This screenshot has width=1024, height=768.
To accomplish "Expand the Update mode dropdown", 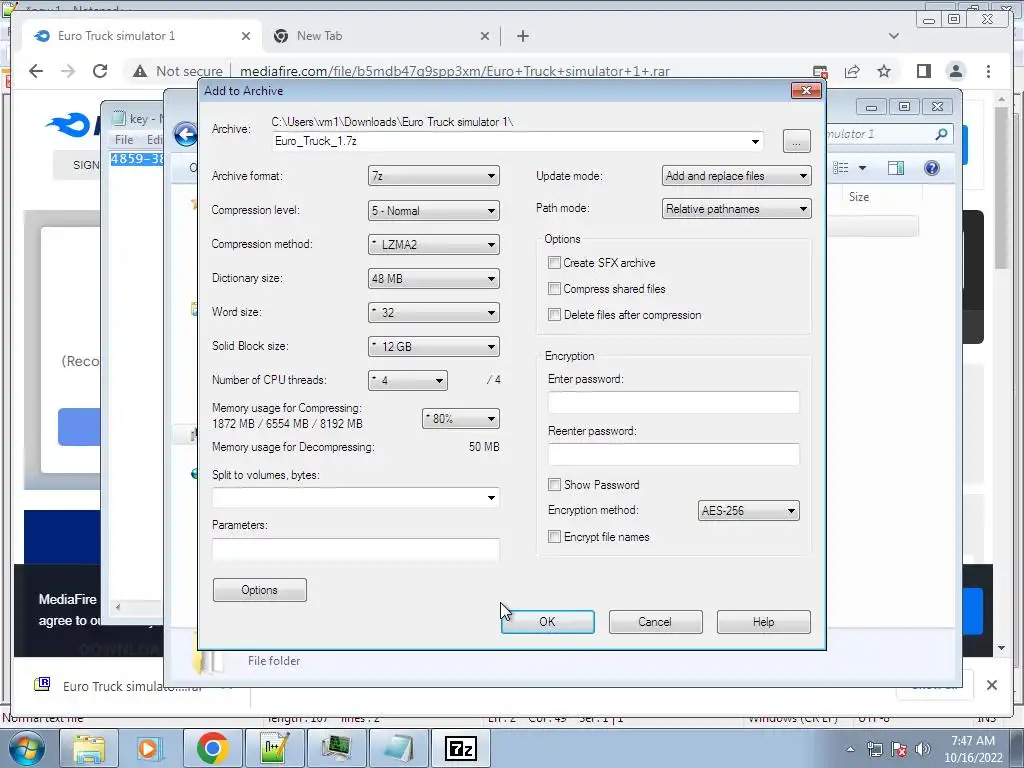I will coord(737,176).
